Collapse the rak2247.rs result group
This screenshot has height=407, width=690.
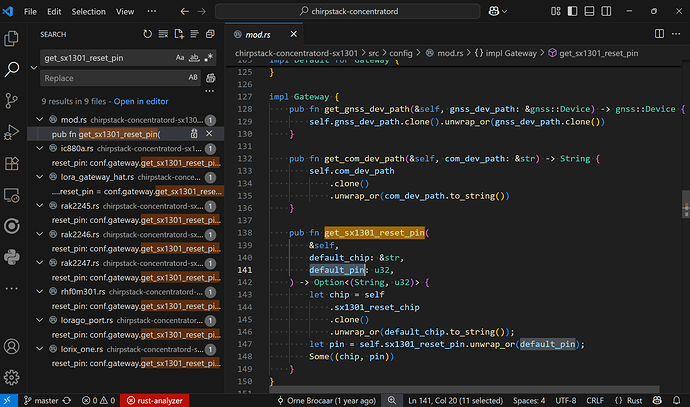pos(40,263)
